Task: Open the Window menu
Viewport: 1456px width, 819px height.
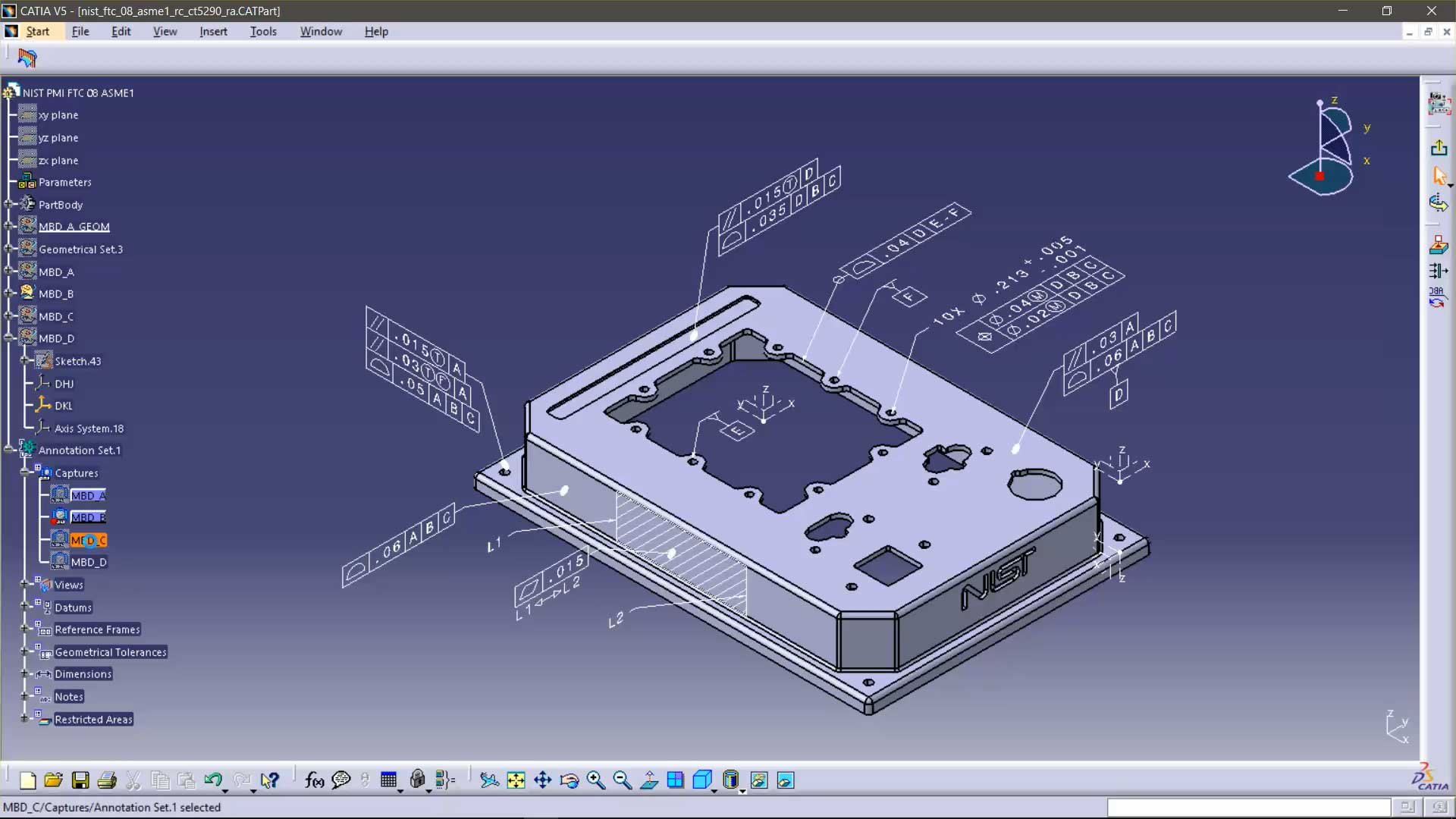Action: (x=321, y=31)
